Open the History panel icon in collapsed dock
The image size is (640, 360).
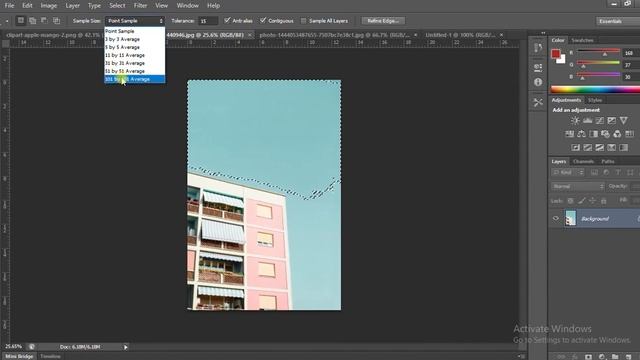pos(538,48)
